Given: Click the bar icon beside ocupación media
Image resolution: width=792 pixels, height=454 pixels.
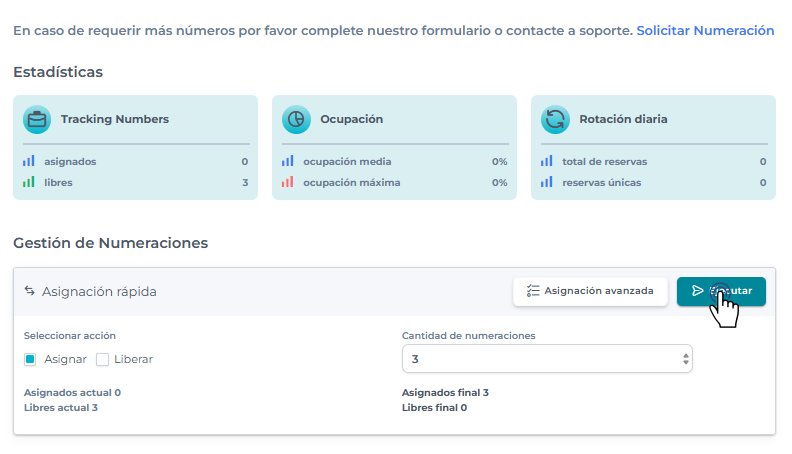Looking at the screenshot, I should click(288, 161).
